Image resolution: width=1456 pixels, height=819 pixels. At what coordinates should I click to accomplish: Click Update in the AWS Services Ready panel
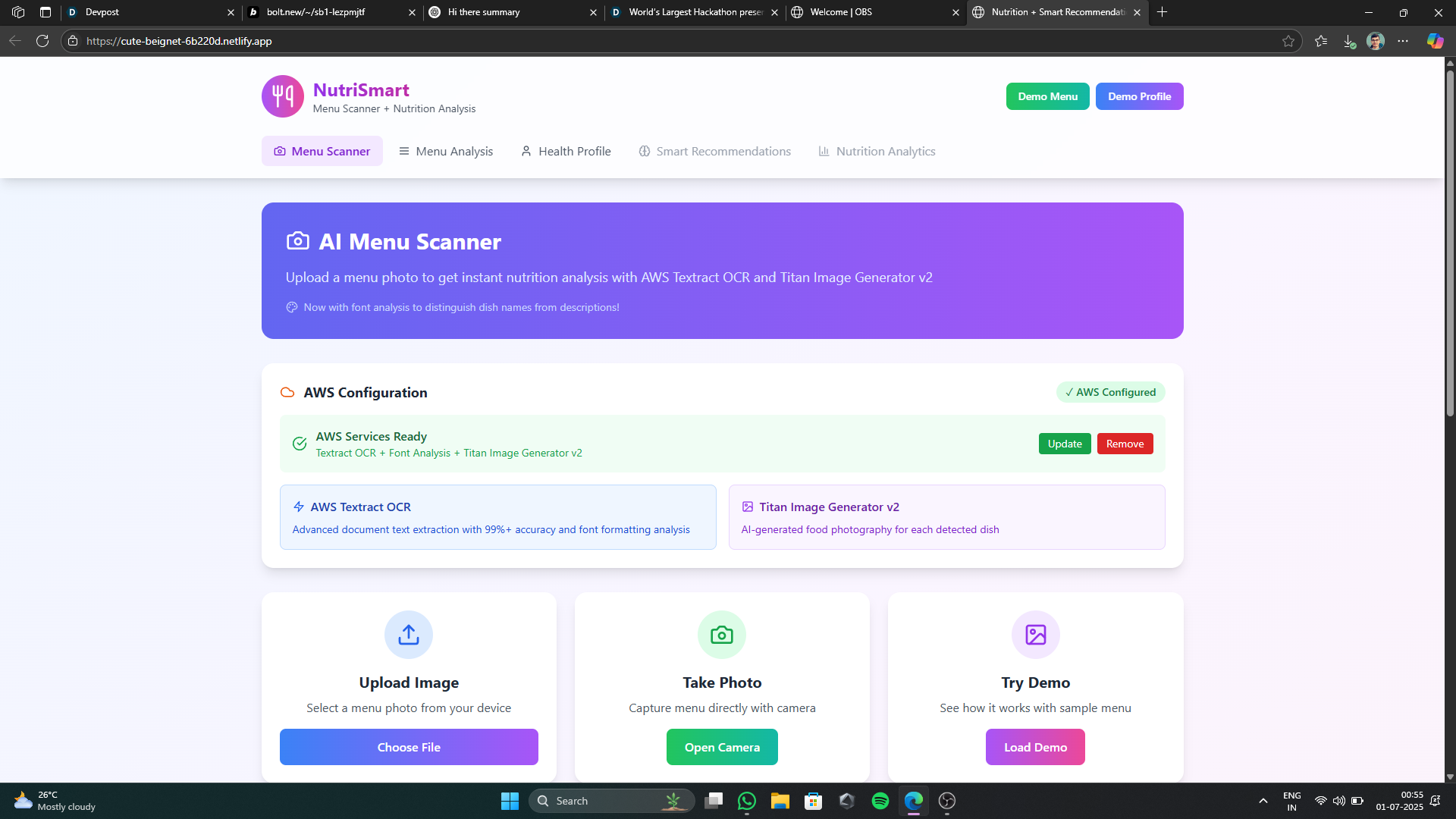1065,444
